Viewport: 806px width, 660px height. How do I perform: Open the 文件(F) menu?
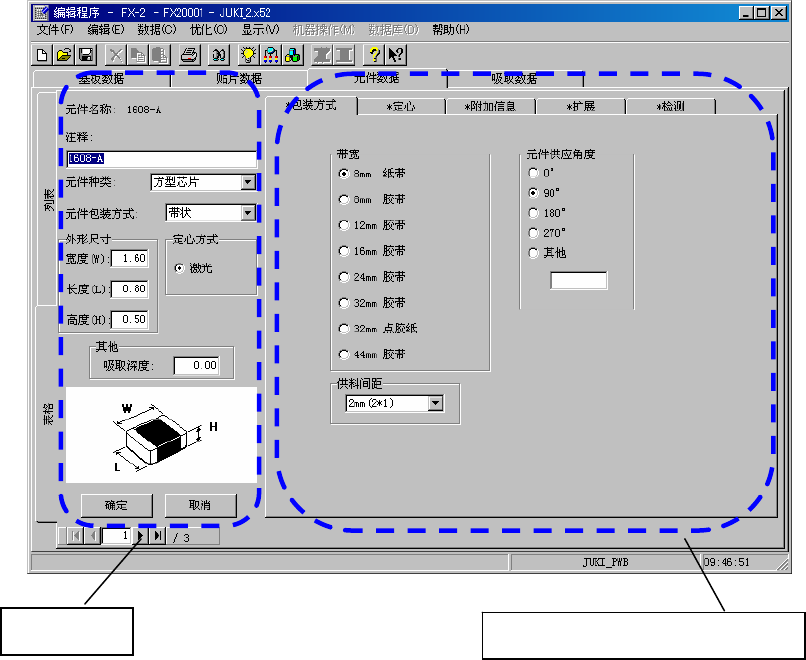click(55, 30)
